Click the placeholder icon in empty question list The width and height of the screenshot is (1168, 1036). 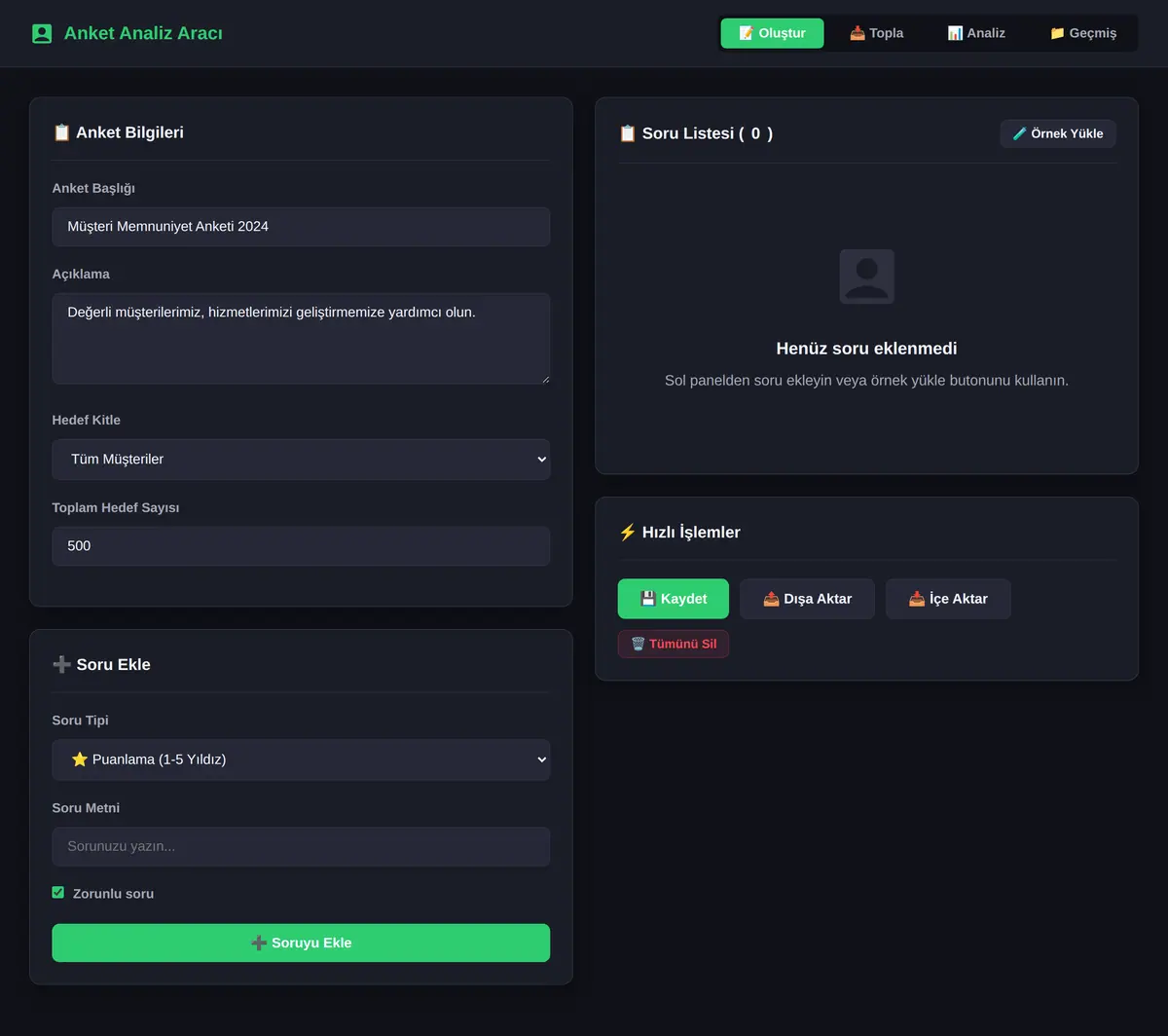tap(866, 277)
